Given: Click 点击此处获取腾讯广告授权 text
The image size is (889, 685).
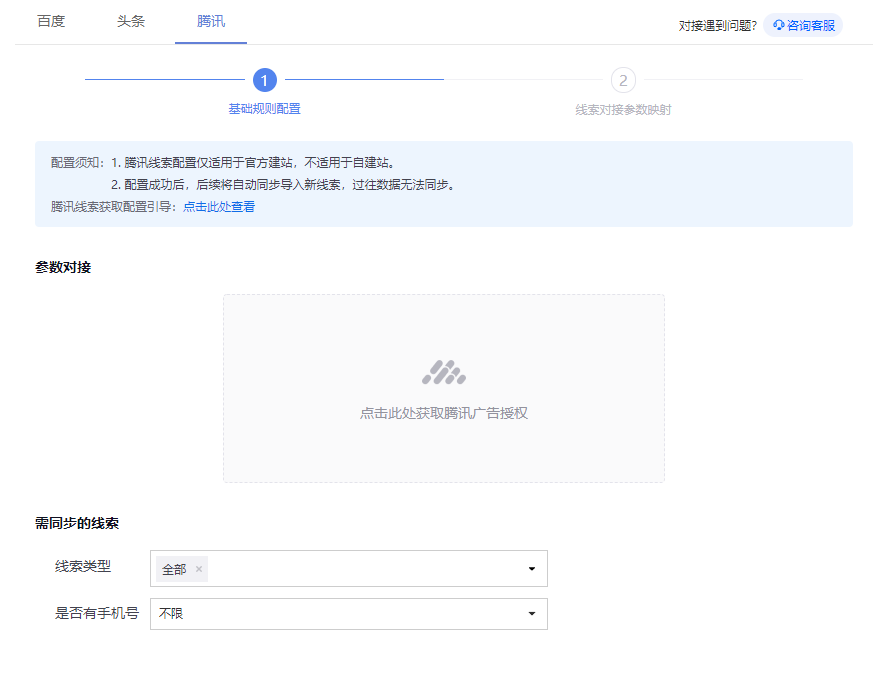Looking at the screenshot, I should tap(444, 413).
